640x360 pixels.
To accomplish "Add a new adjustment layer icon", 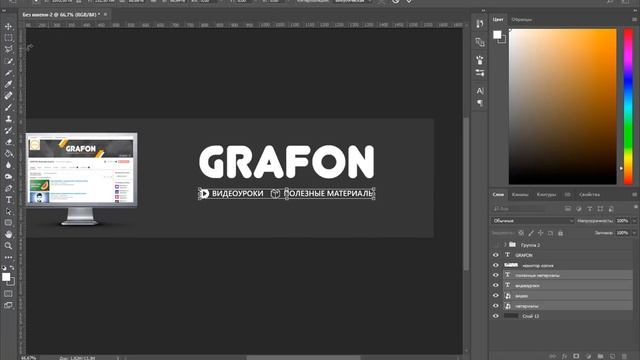I will (588, 356).
